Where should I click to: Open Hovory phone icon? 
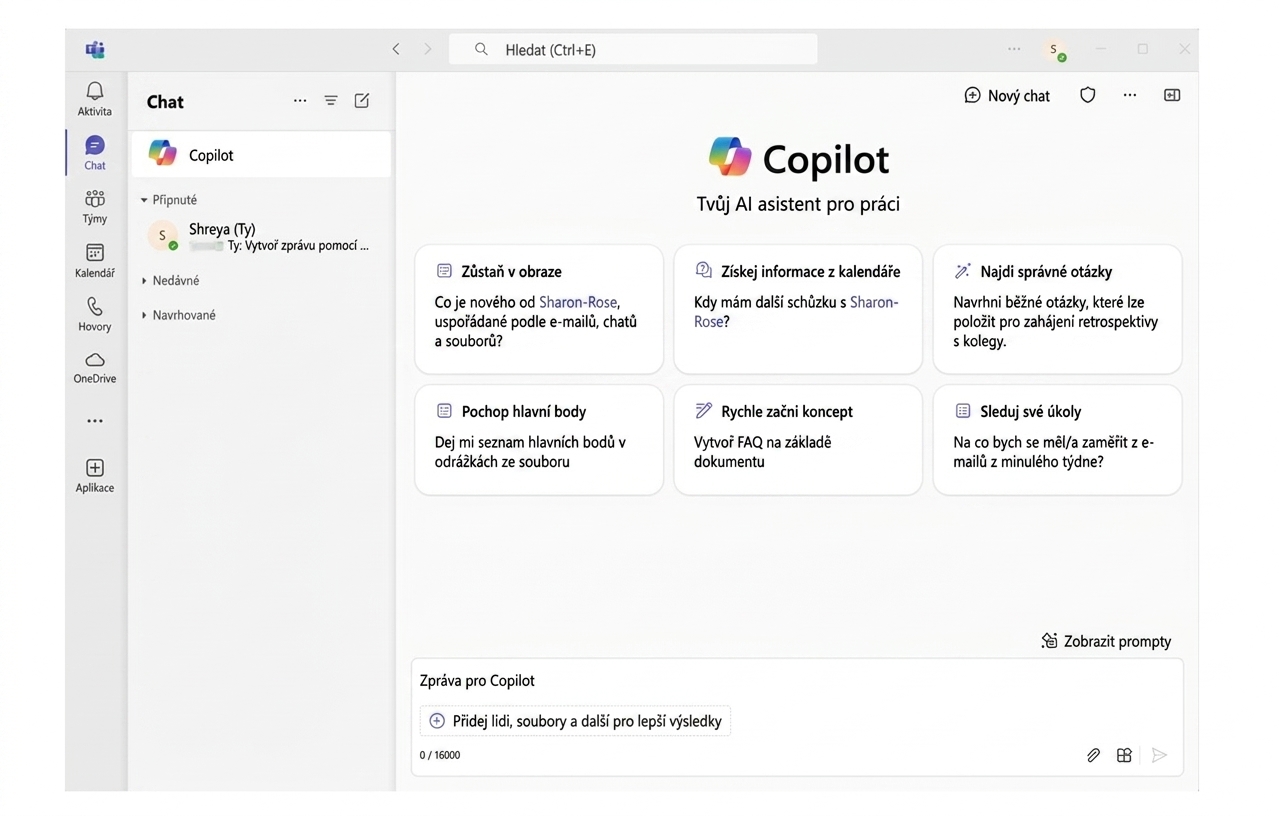95,307
